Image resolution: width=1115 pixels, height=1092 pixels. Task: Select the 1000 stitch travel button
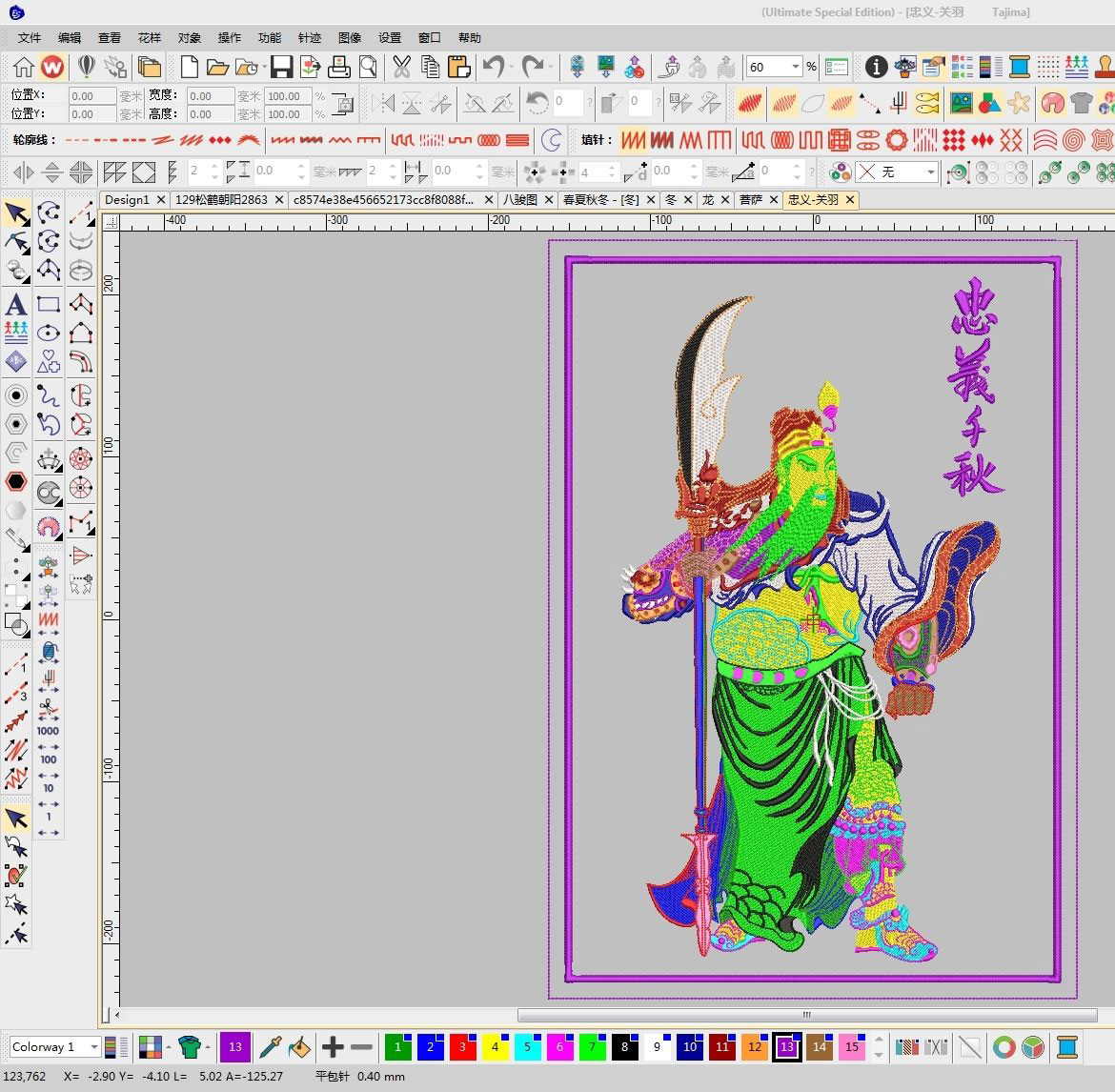click(48, 730)
